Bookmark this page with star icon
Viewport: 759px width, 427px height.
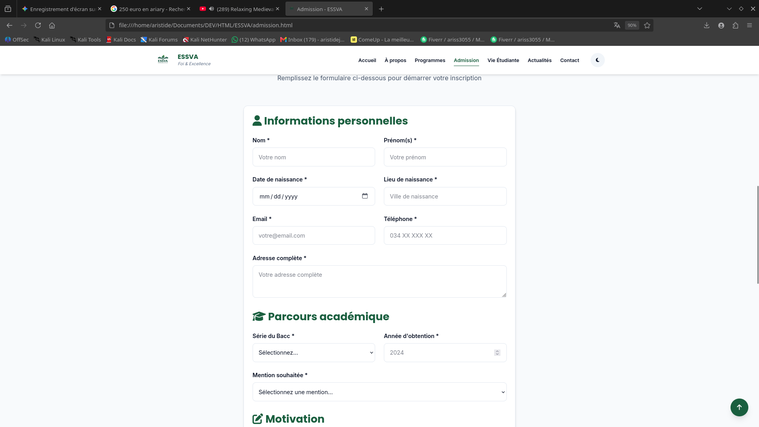(x=647, y=25)
